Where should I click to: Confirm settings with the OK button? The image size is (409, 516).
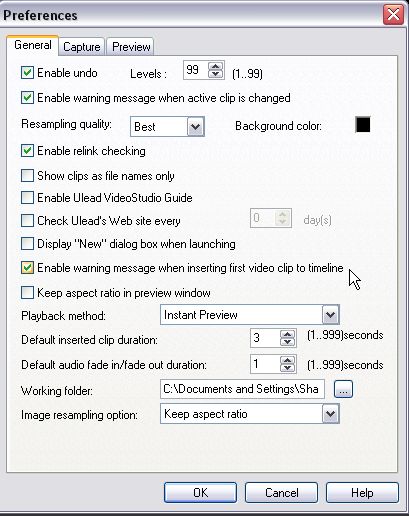click(x=200, y=493)
